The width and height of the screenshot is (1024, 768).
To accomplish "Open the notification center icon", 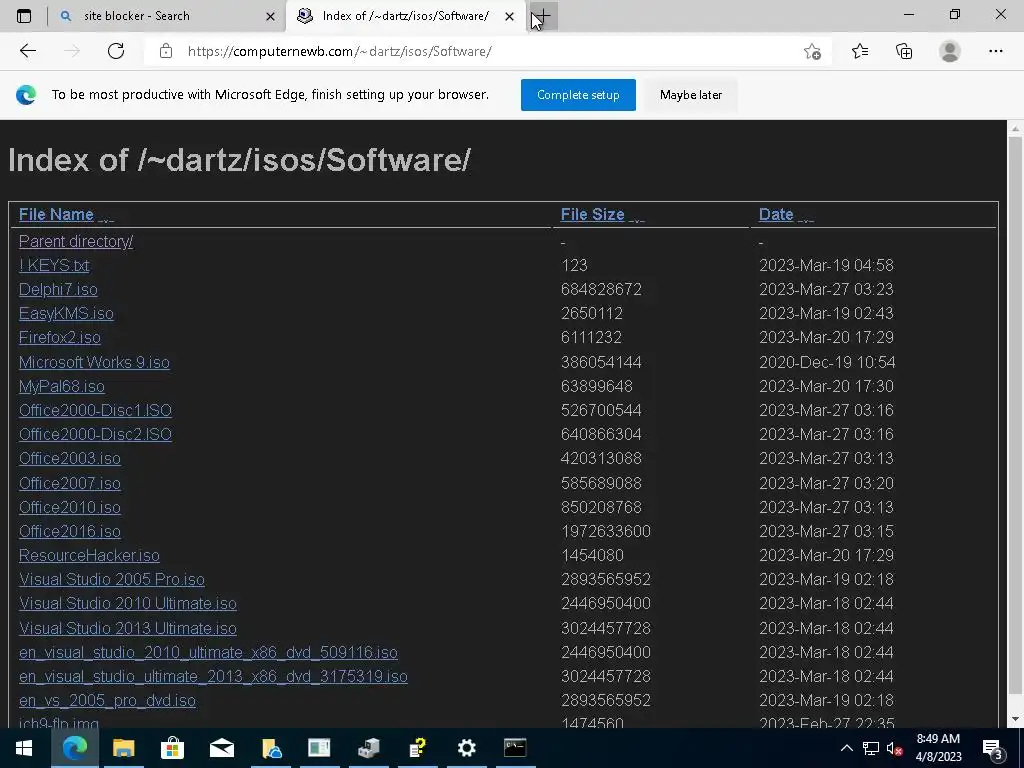I will coord(993,748).
